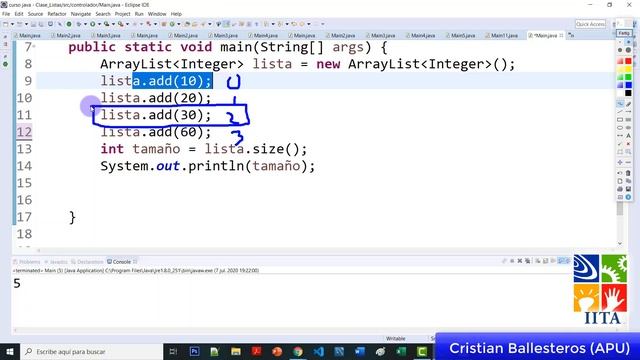
Task: Pick the black color swatch in the annotation palette
Action: [x=629, y=93]
